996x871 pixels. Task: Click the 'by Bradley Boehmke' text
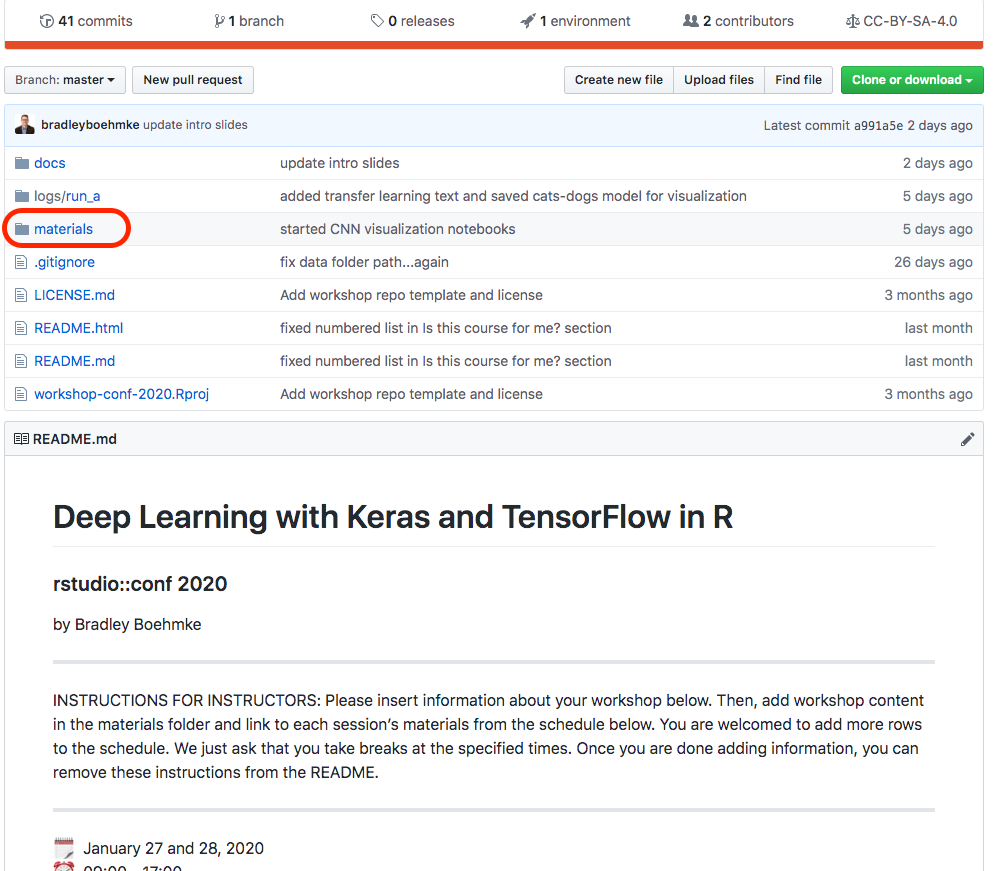127,625
